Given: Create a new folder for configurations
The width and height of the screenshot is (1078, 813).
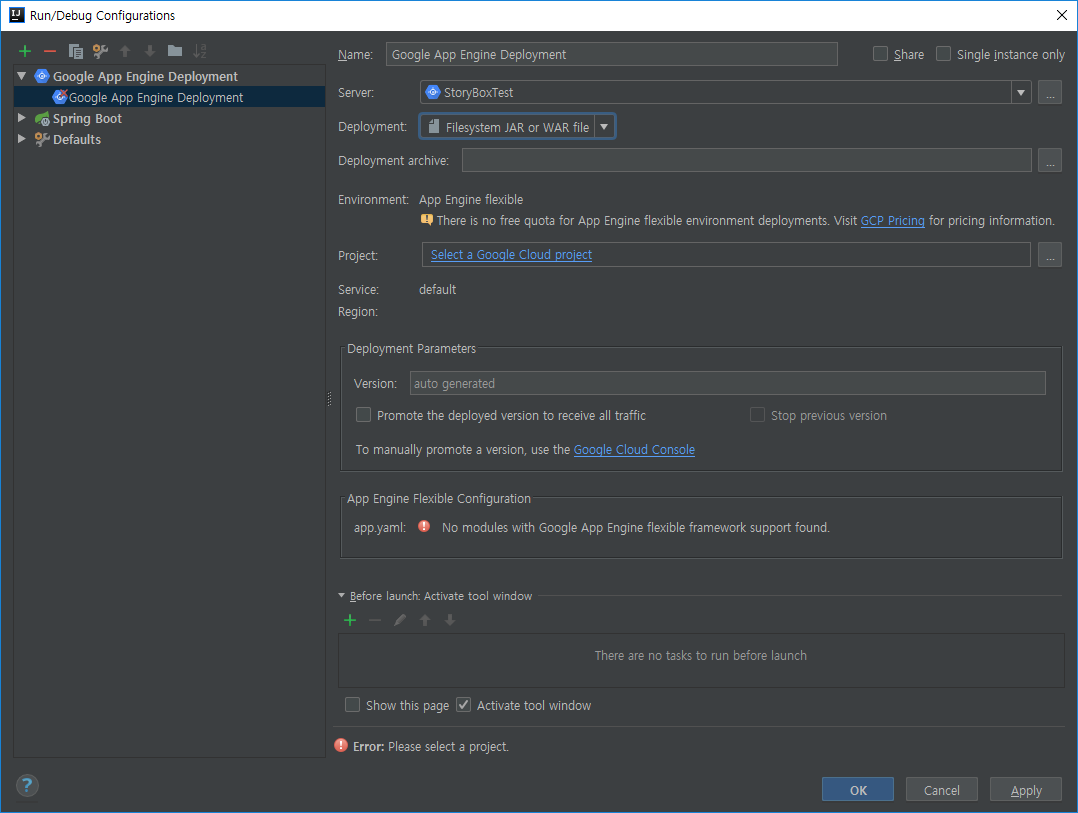Looking at the screenshot, I should tap(175, 51).
